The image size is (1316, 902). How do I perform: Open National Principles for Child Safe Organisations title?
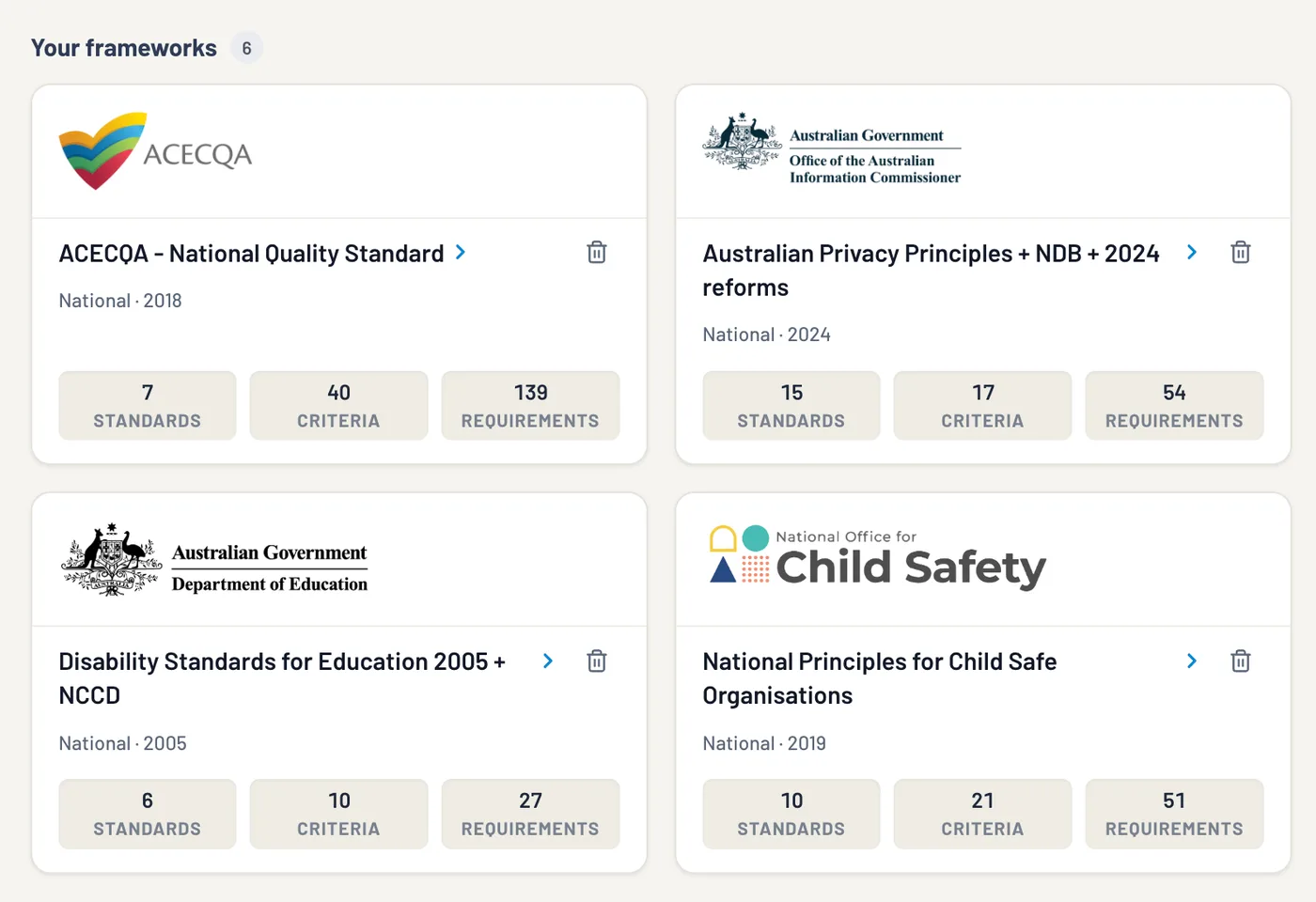coord(880,678)
